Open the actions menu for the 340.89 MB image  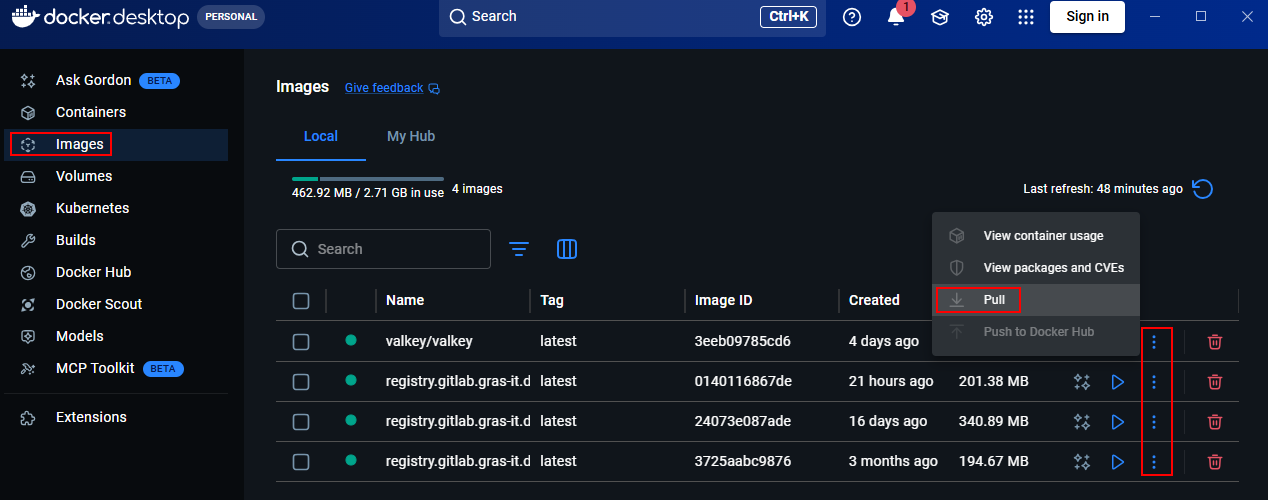(1154, 422)
